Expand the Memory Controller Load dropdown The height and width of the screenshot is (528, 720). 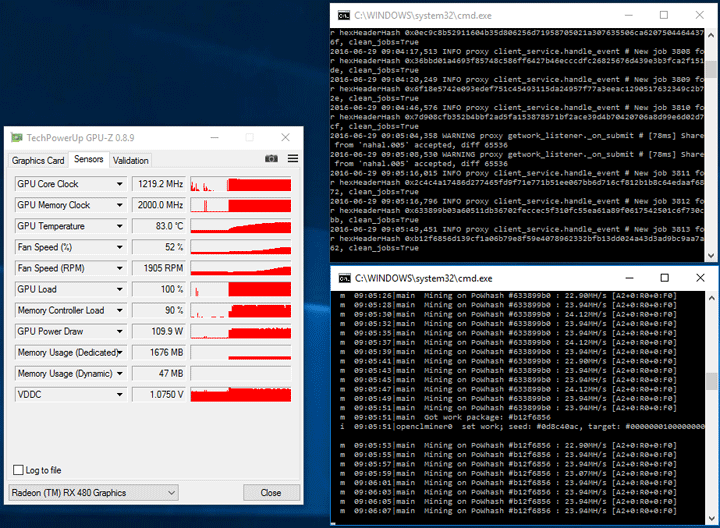click(x=119, y=310)
